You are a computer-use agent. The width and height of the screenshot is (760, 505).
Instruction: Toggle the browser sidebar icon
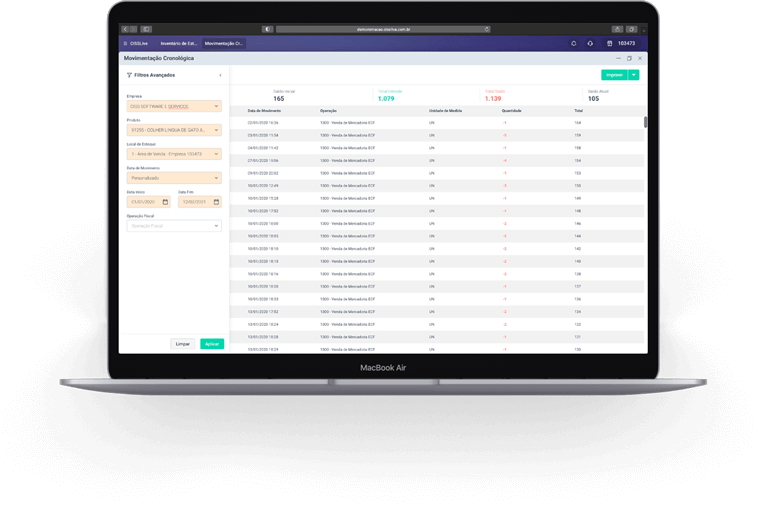coord(146,29)
